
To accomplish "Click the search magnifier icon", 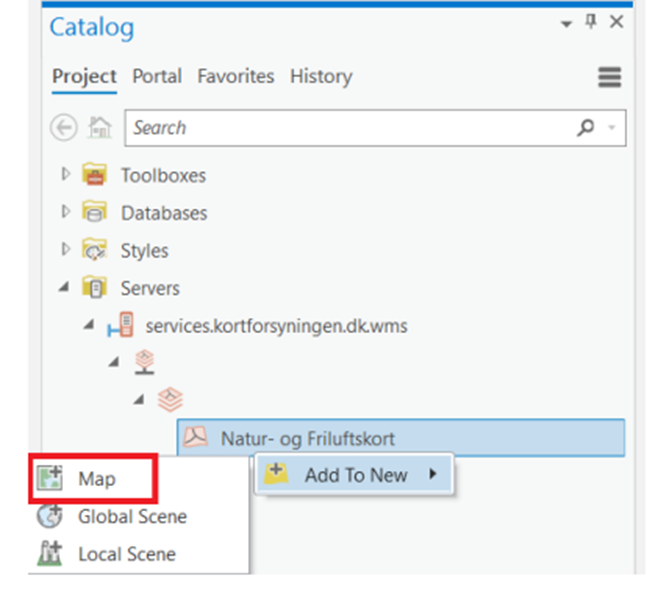I will pos(585,127).
